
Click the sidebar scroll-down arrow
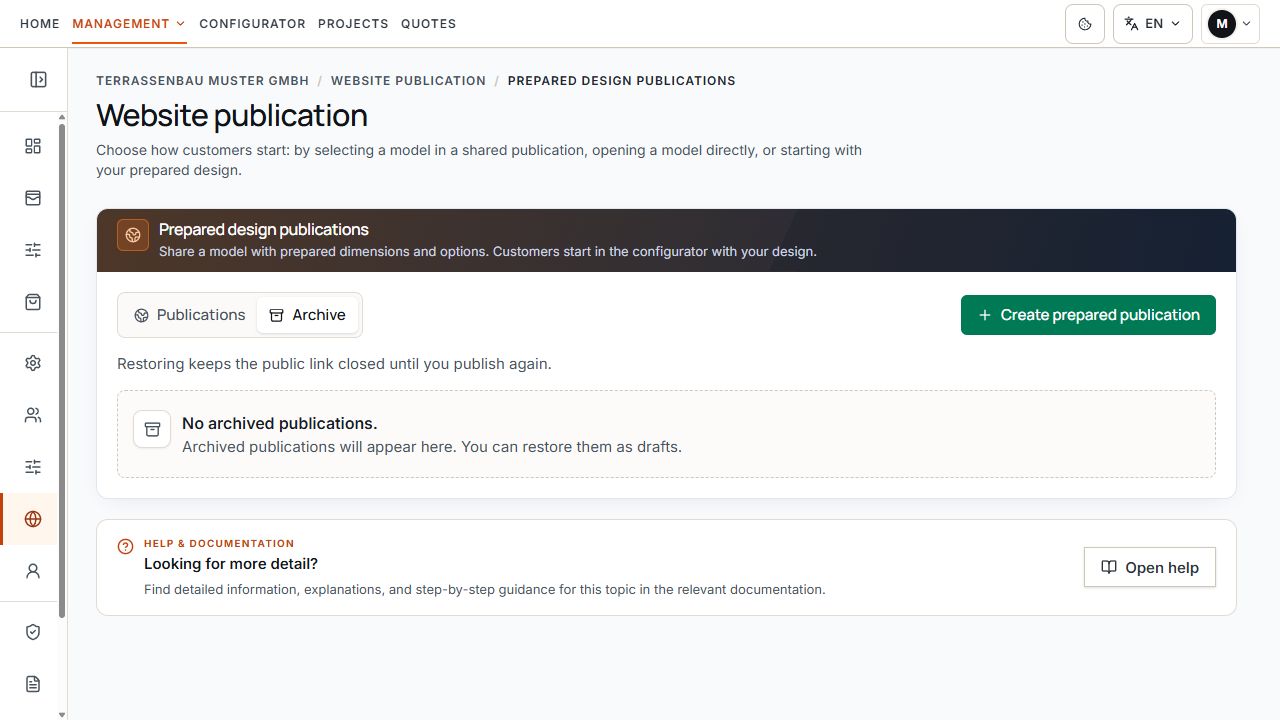[x=62, y=714]
